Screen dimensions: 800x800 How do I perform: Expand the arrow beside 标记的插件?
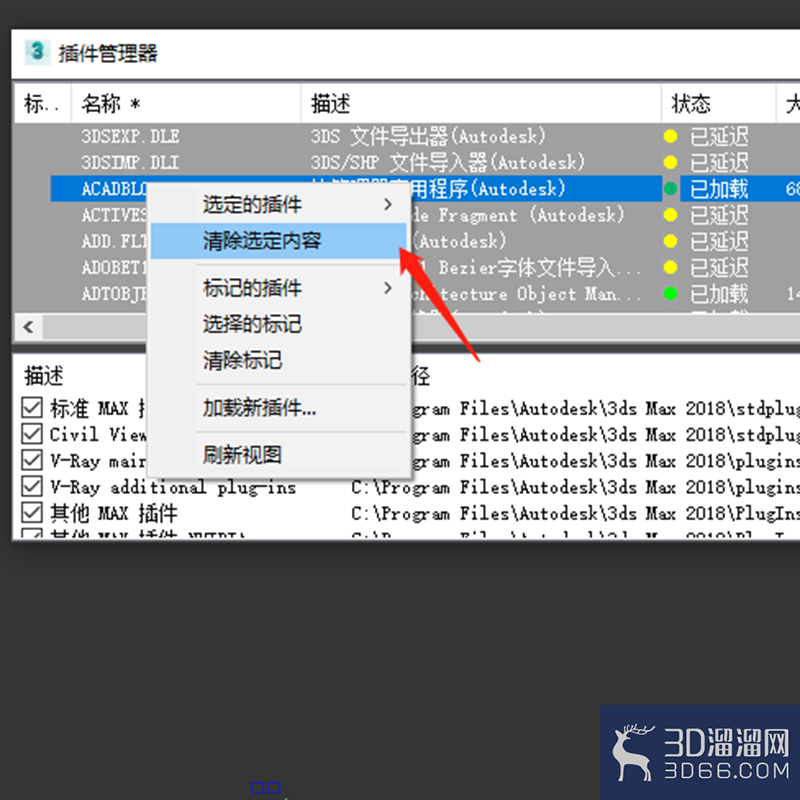388,288
